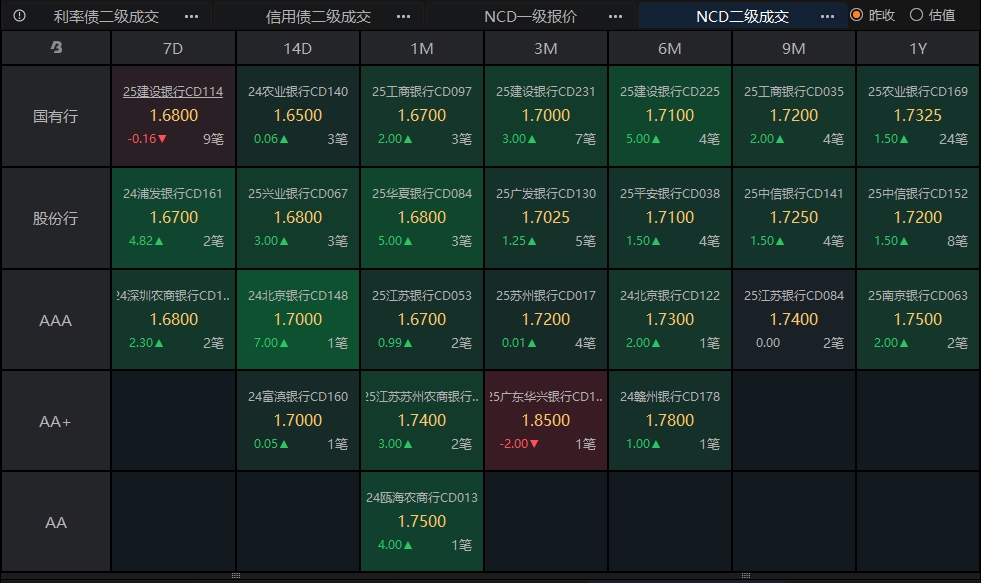Select the 国有行 row header

click(x=56, y=116)
